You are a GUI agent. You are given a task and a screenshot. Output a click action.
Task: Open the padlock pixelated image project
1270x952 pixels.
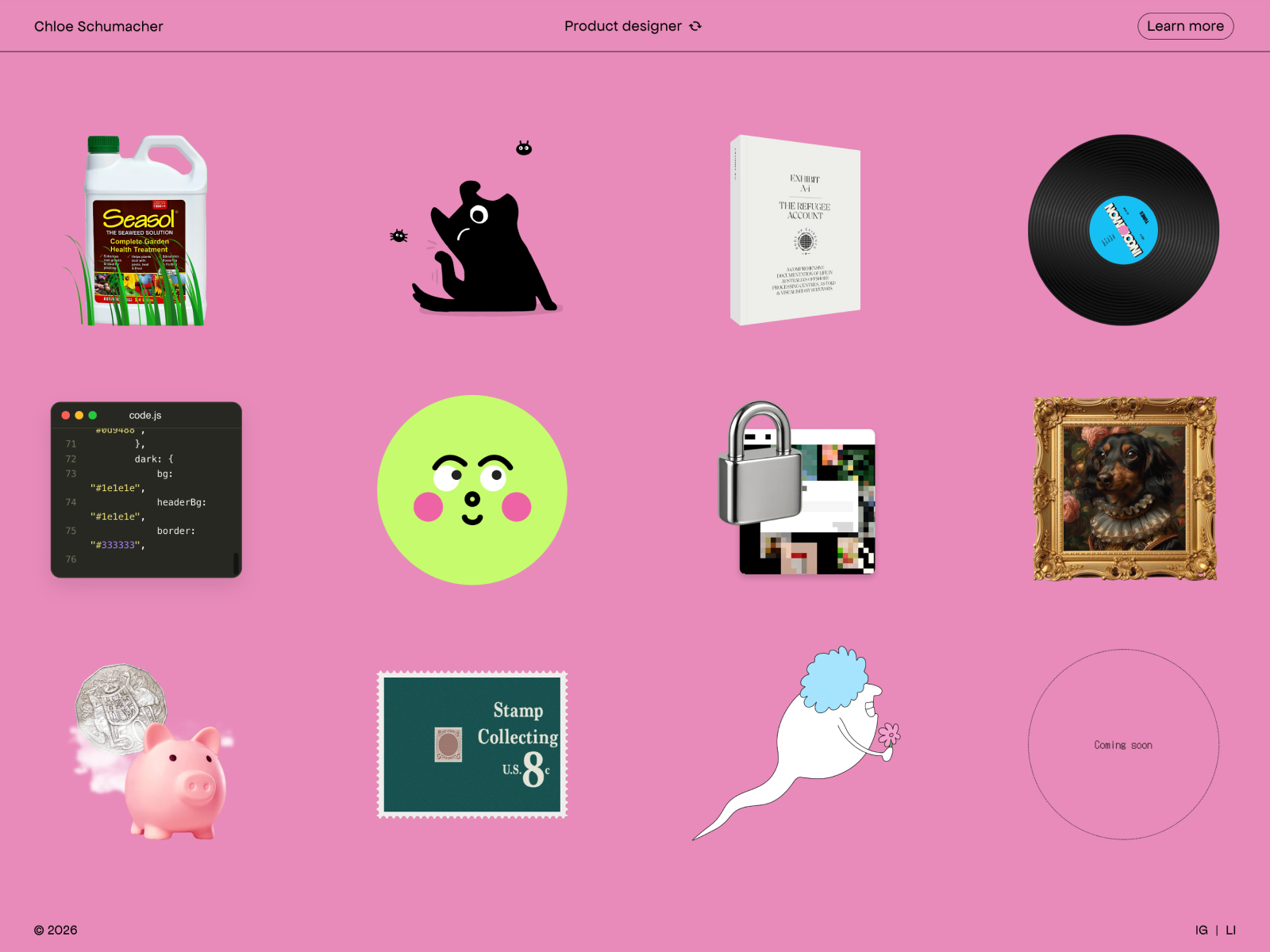[x=798, y=489]
